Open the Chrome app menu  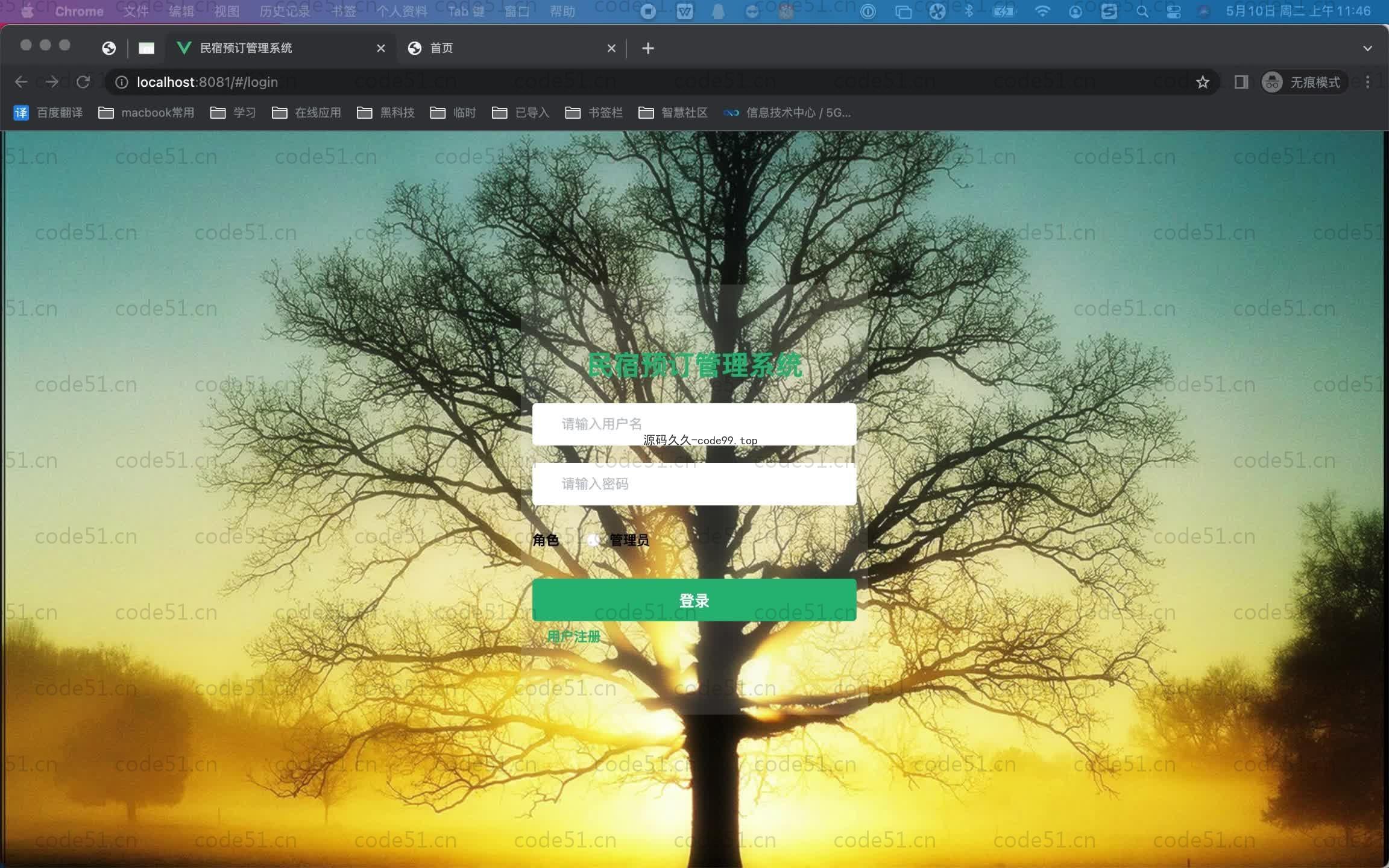tap(79, 11)
